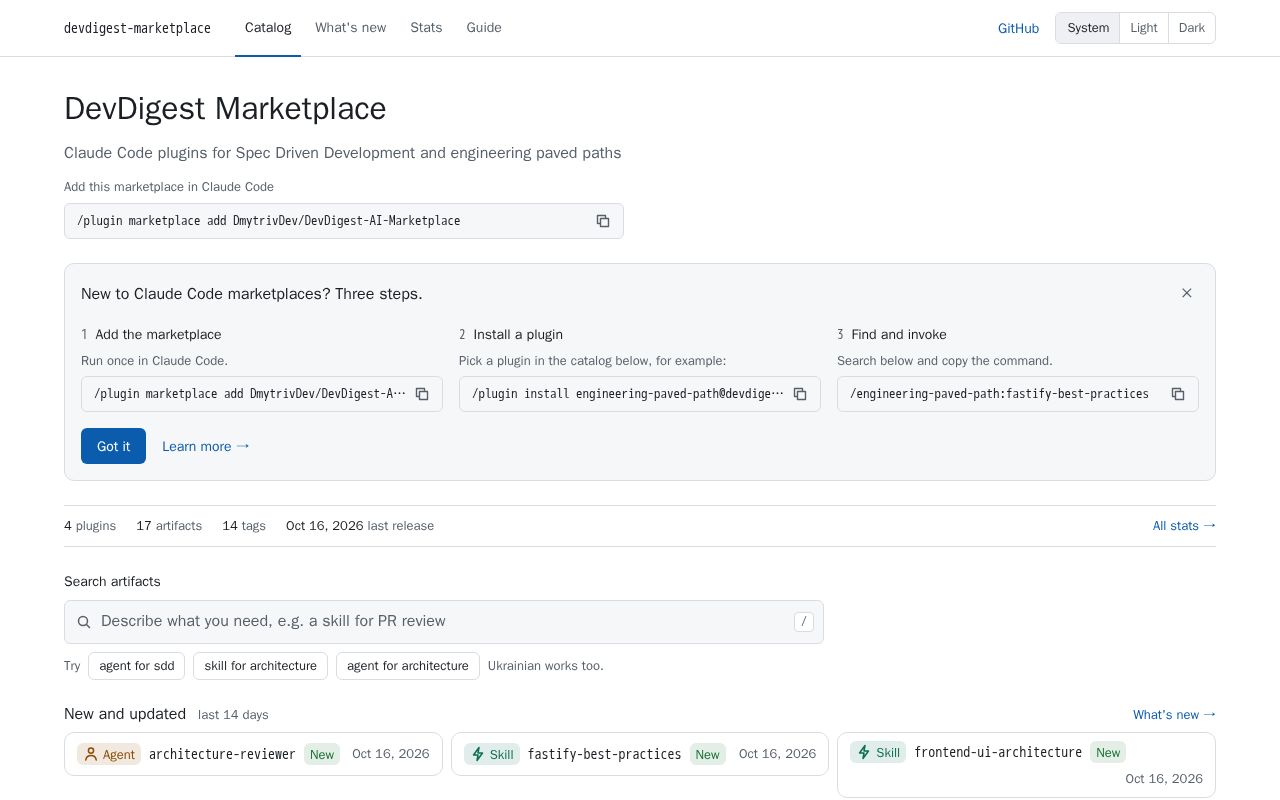Click the header marketplace add command text
This screenshot has width=1280, height=800.
click(269, 221)
